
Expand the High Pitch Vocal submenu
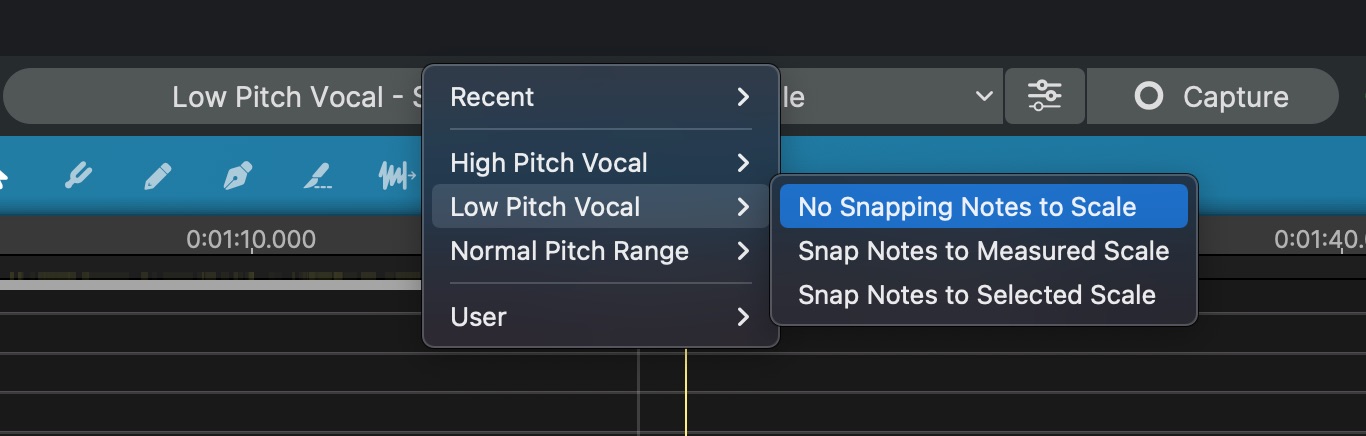click(x=600, y=163)
